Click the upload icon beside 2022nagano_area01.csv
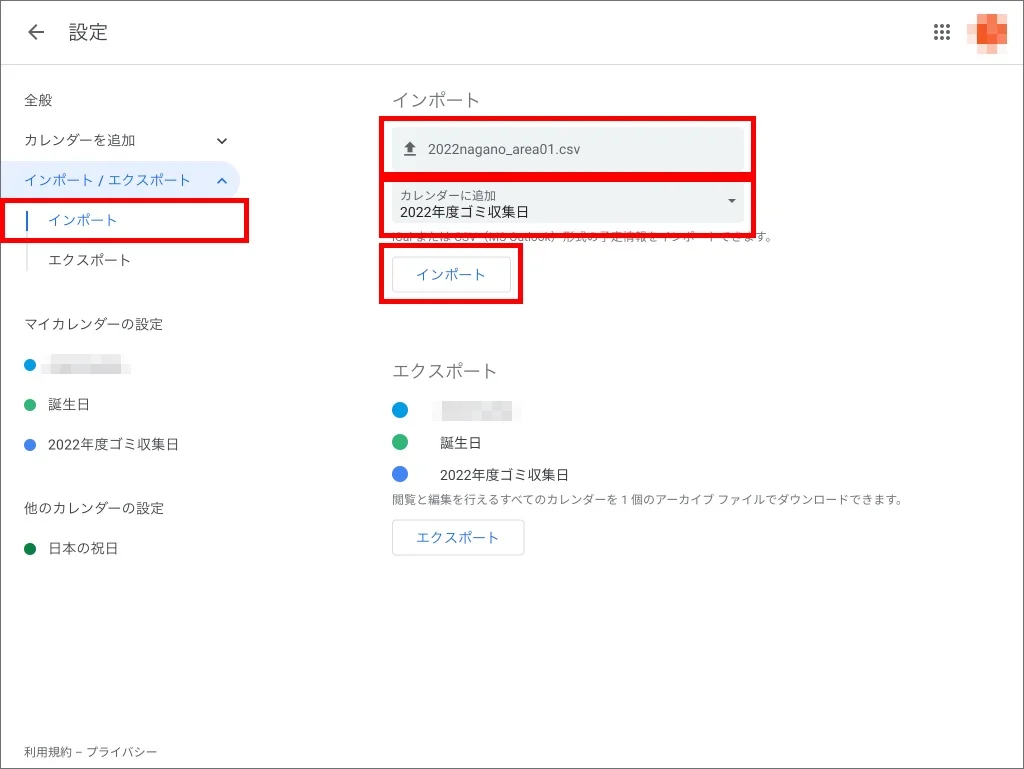The width and height of the screenshot is (1024, 769). (409, 149)
